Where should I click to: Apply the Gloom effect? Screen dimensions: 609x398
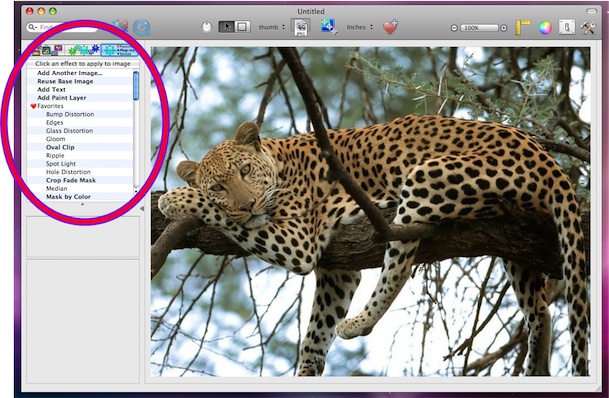coord(56,139)
